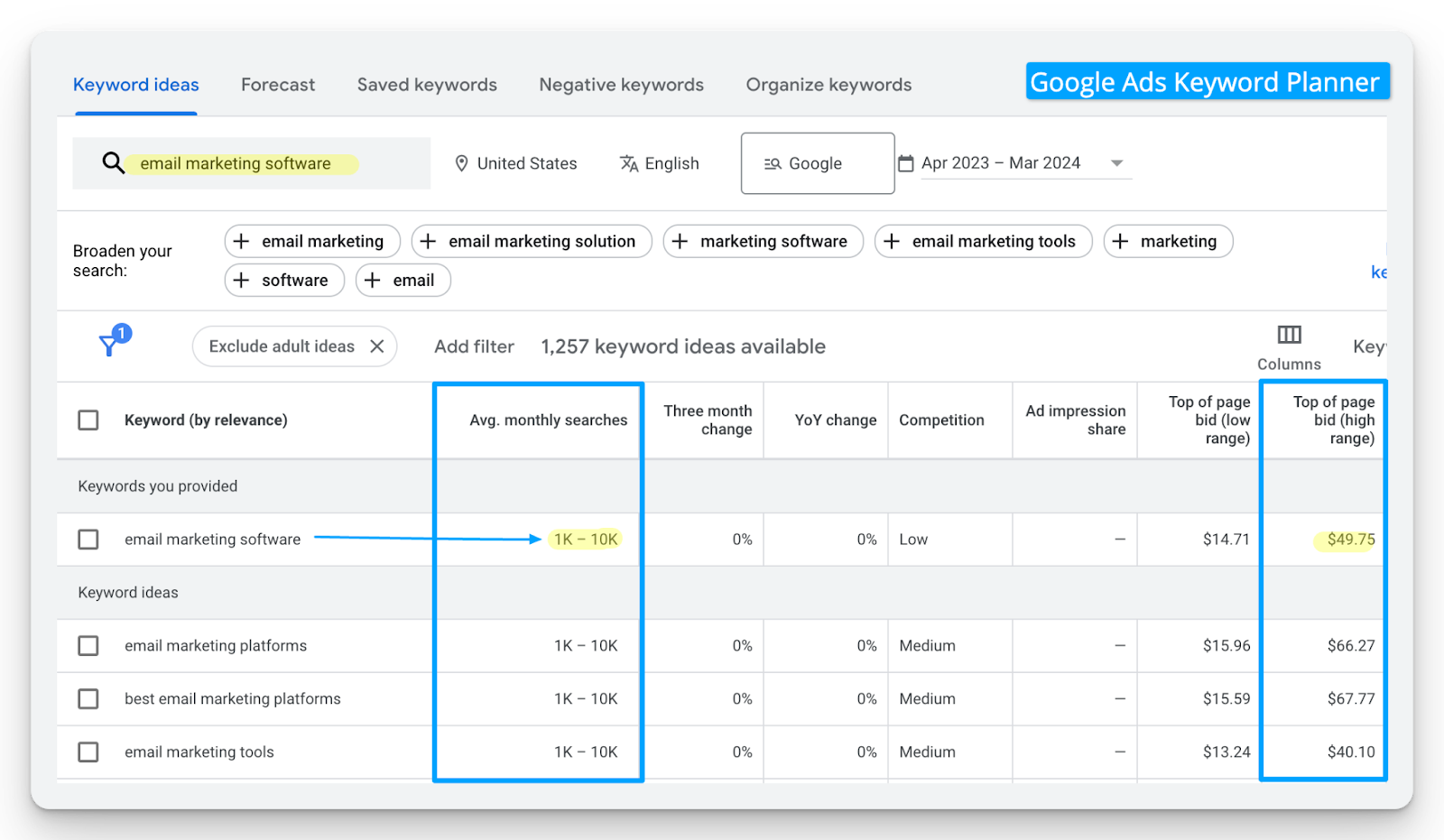
Task: Click the email marketing software search field
Action: pyautogui.click(x=252, y=163)
